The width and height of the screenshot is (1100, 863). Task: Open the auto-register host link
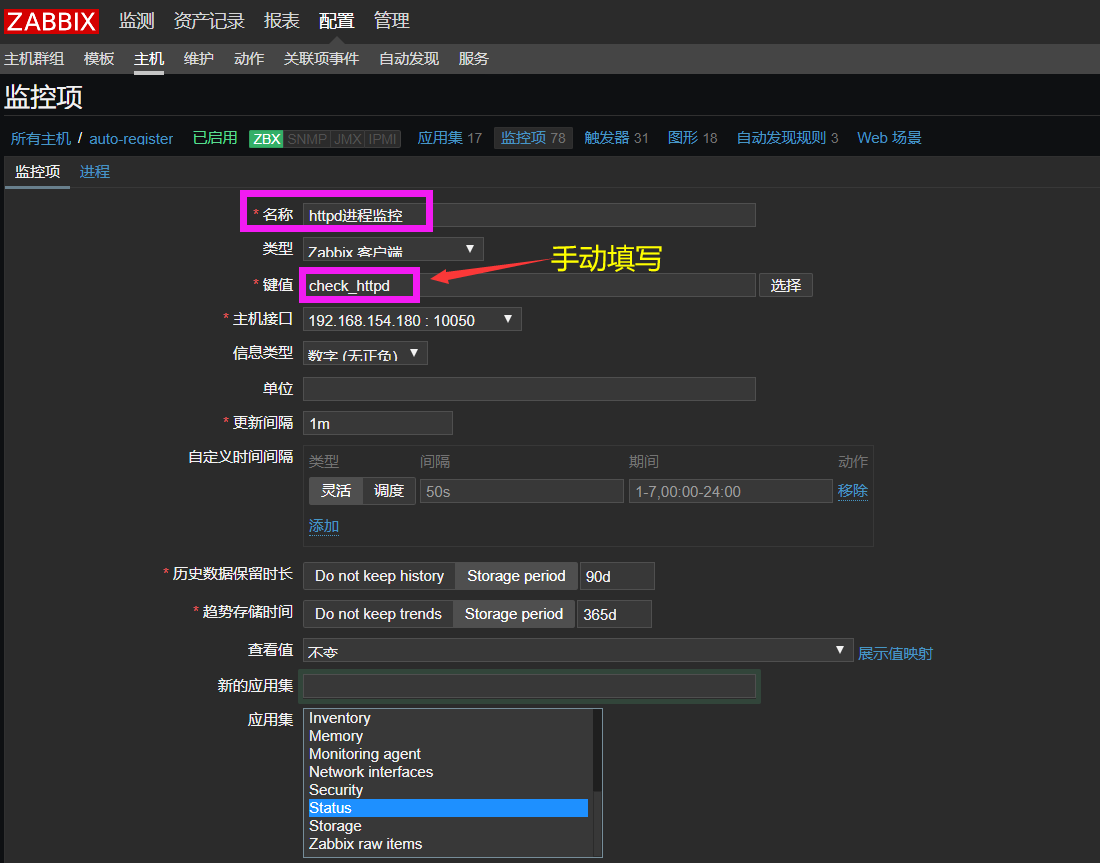(x=131, y=138)
